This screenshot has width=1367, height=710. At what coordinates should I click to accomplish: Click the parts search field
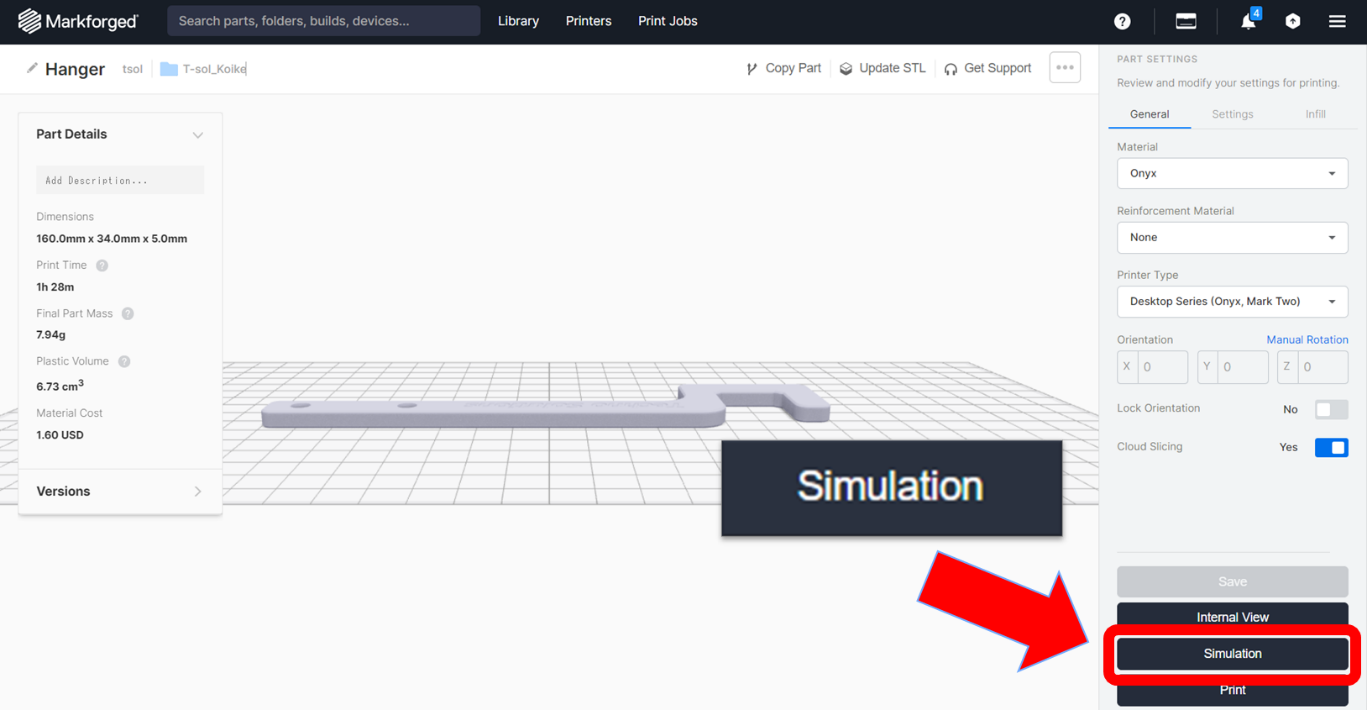tap(322, 20)
